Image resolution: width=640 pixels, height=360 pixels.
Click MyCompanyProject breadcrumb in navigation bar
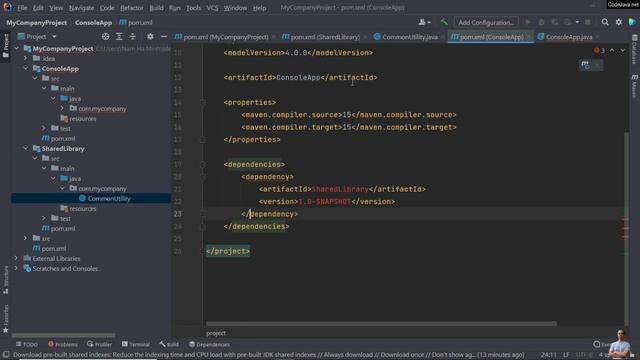pyautogui.click(x=36, y=22)
